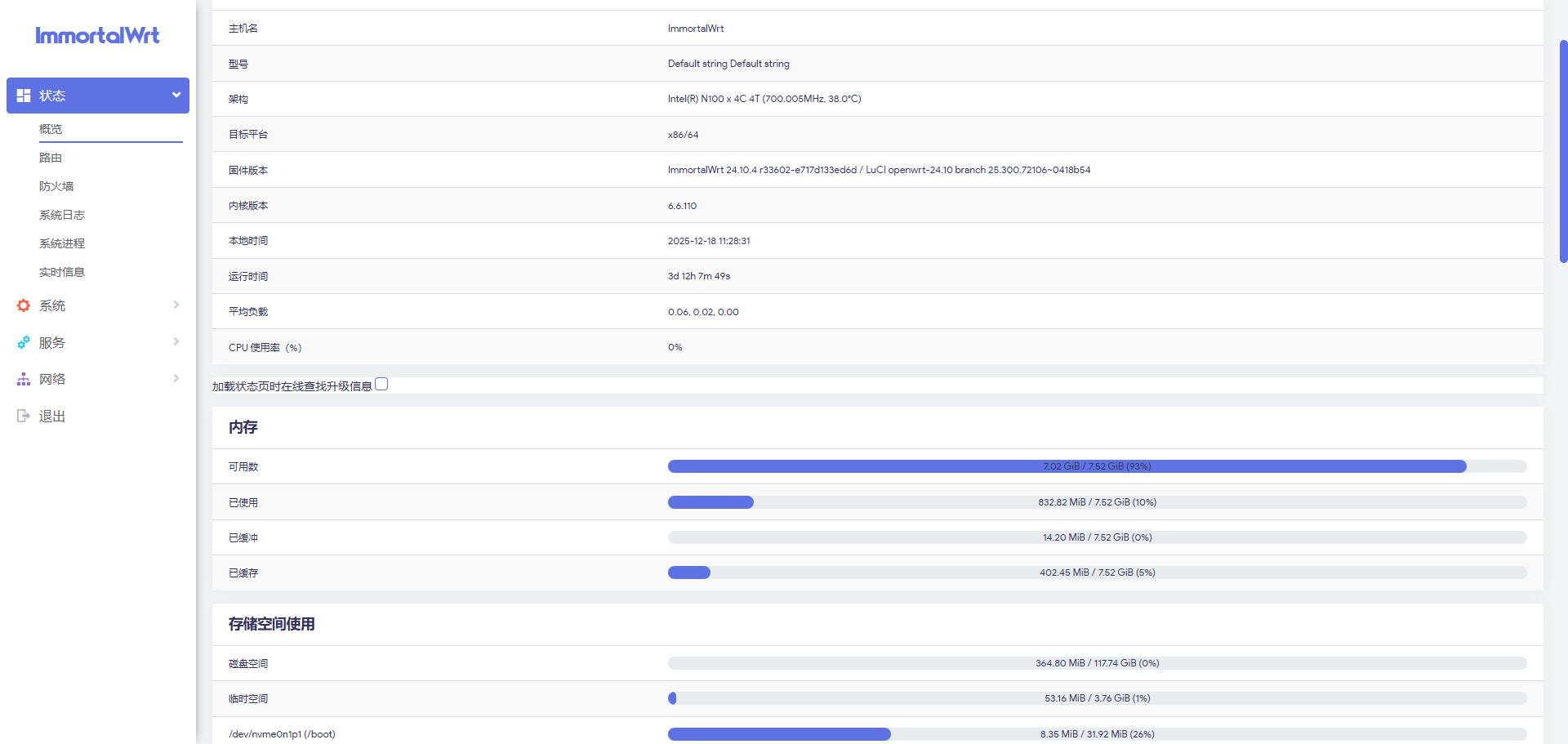Click the hostname value ImmortalWrt
The image size is (1568, 744).
[x=696, y=29]
